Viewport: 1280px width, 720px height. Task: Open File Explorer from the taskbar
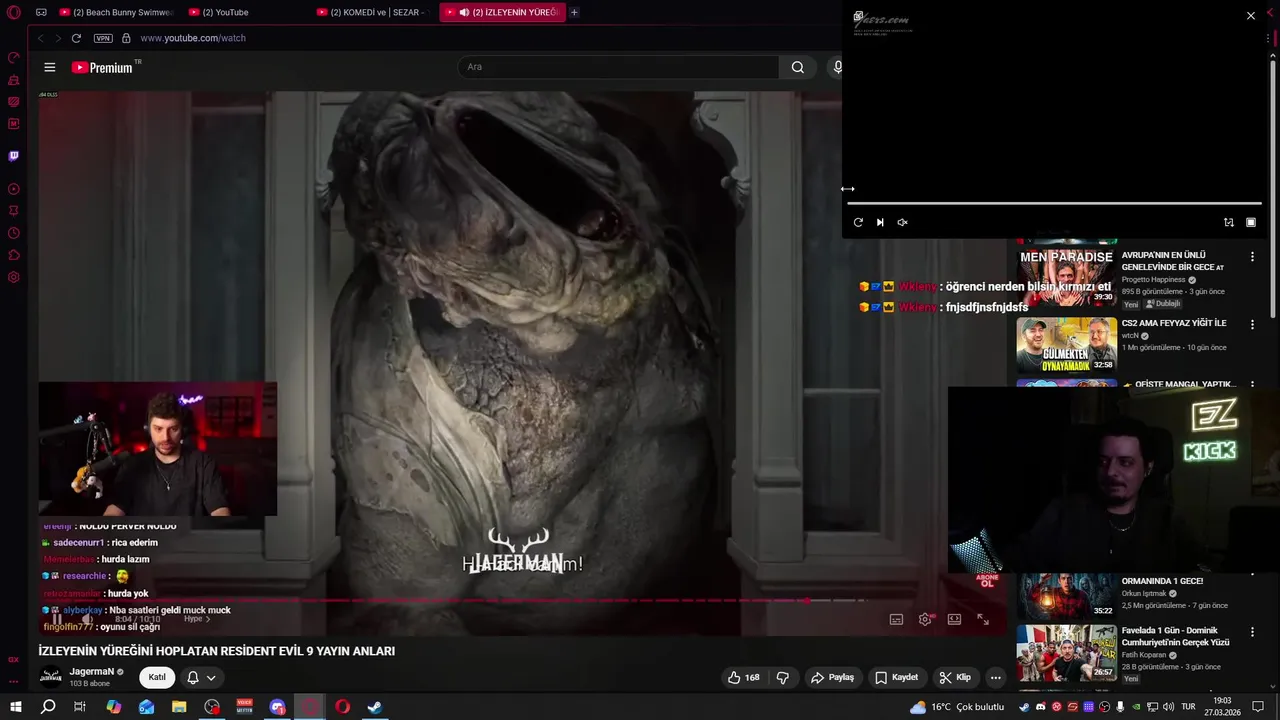click(179, 707)
